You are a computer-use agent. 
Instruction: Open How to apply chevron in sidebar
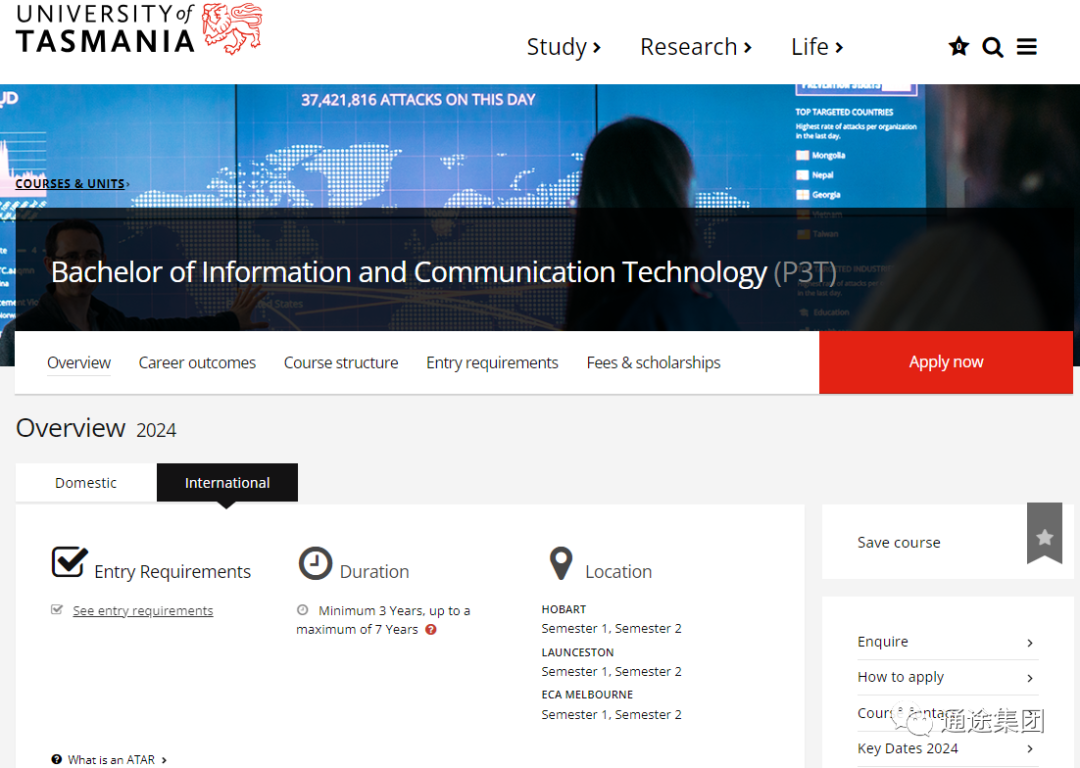[x=1030, y=678]
